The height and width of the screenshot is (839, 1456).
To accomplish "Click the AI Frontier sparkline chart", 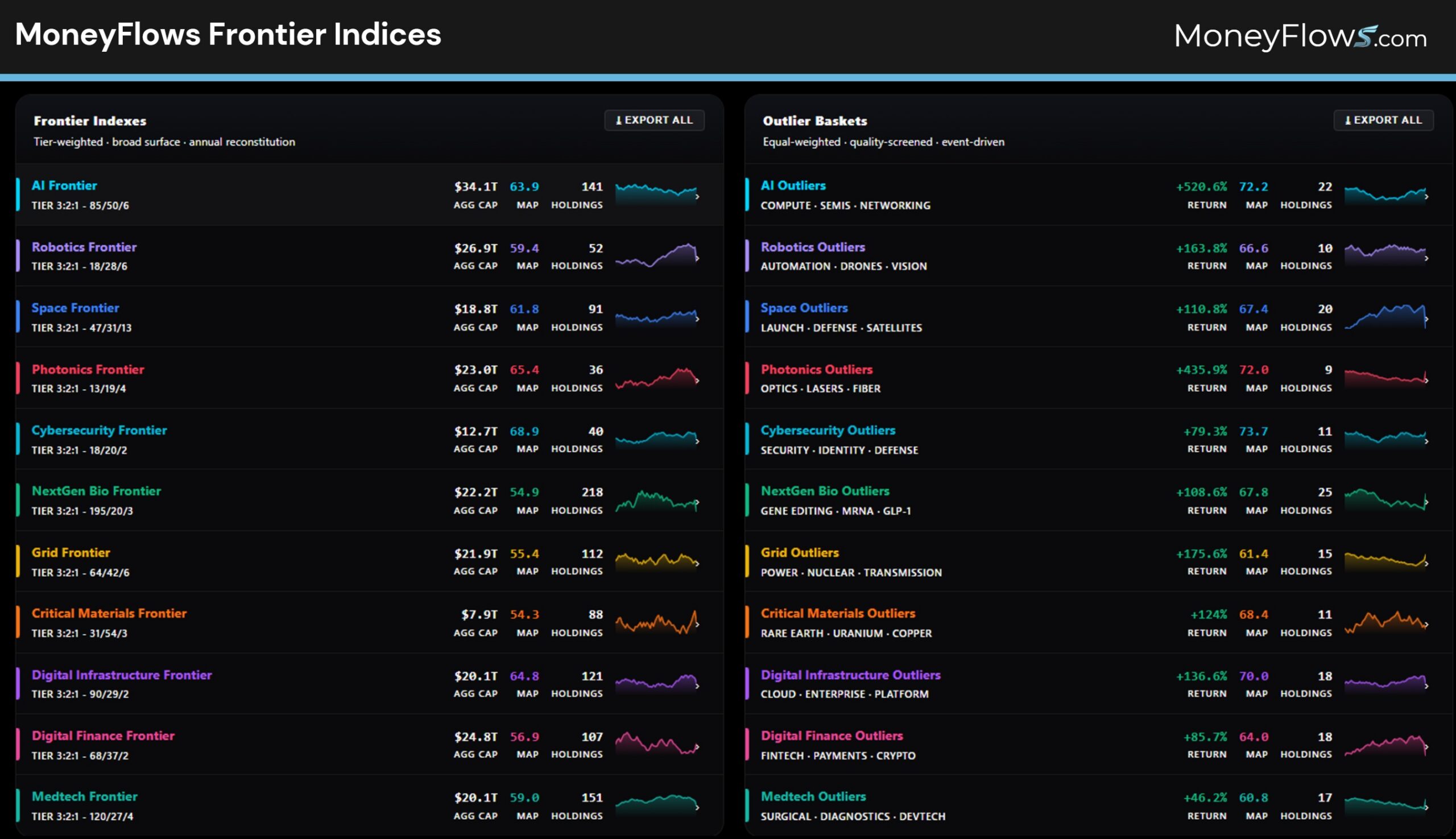I will 657,194.
